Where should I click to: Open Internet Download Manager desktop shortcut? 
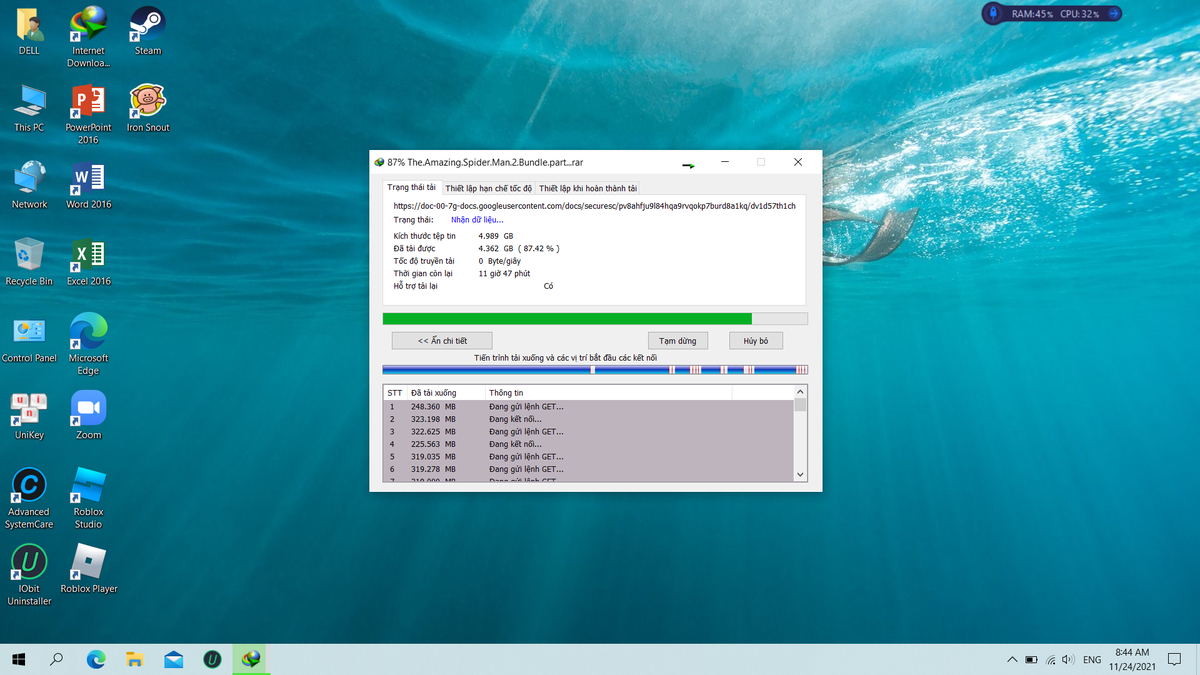88,37
